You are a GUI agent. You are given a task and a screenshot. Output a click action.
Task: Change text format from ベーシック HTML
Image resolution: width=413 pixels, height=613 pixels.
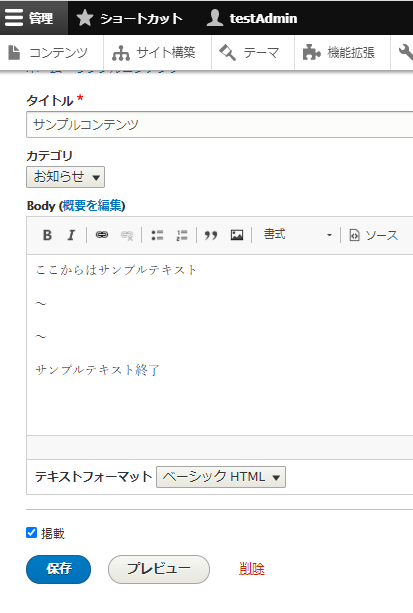point(221,477)
